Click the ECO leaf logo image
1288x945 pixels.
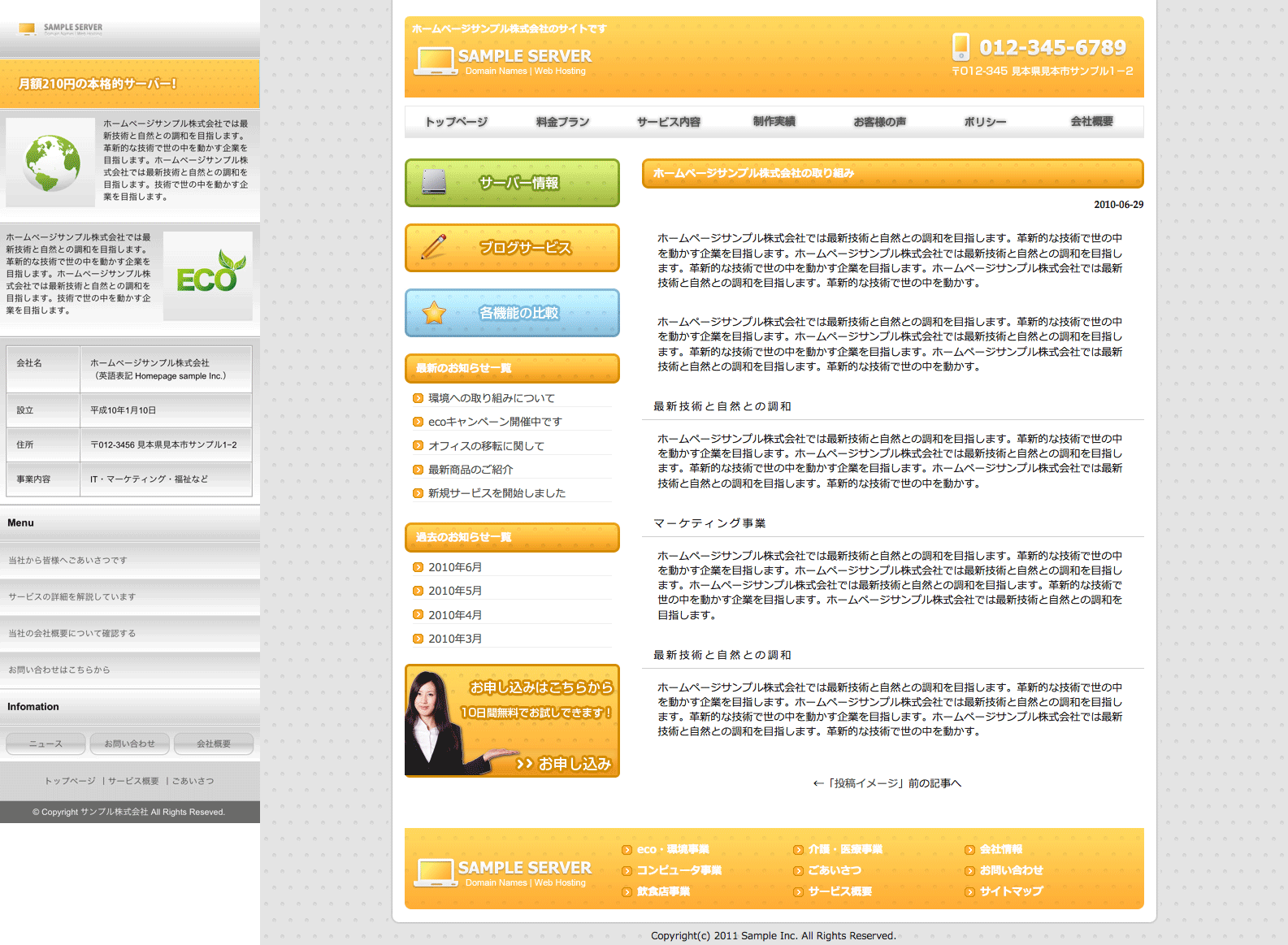pyautogui.click(x=207, y=275)
